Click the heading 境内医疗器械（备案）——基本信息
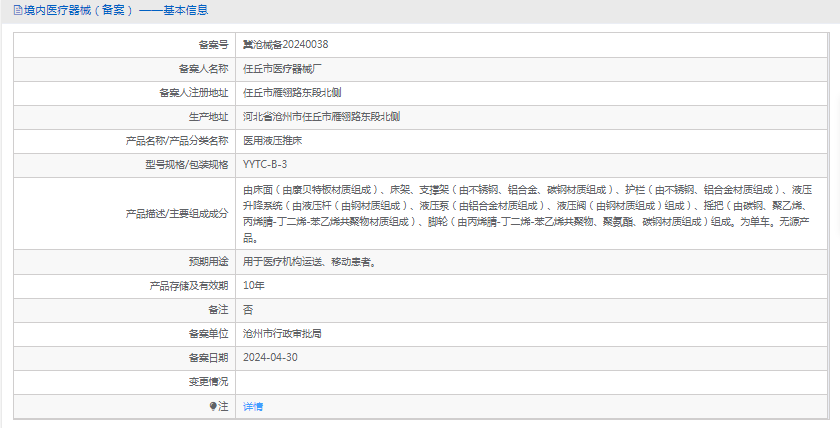 tap(116, 10)
